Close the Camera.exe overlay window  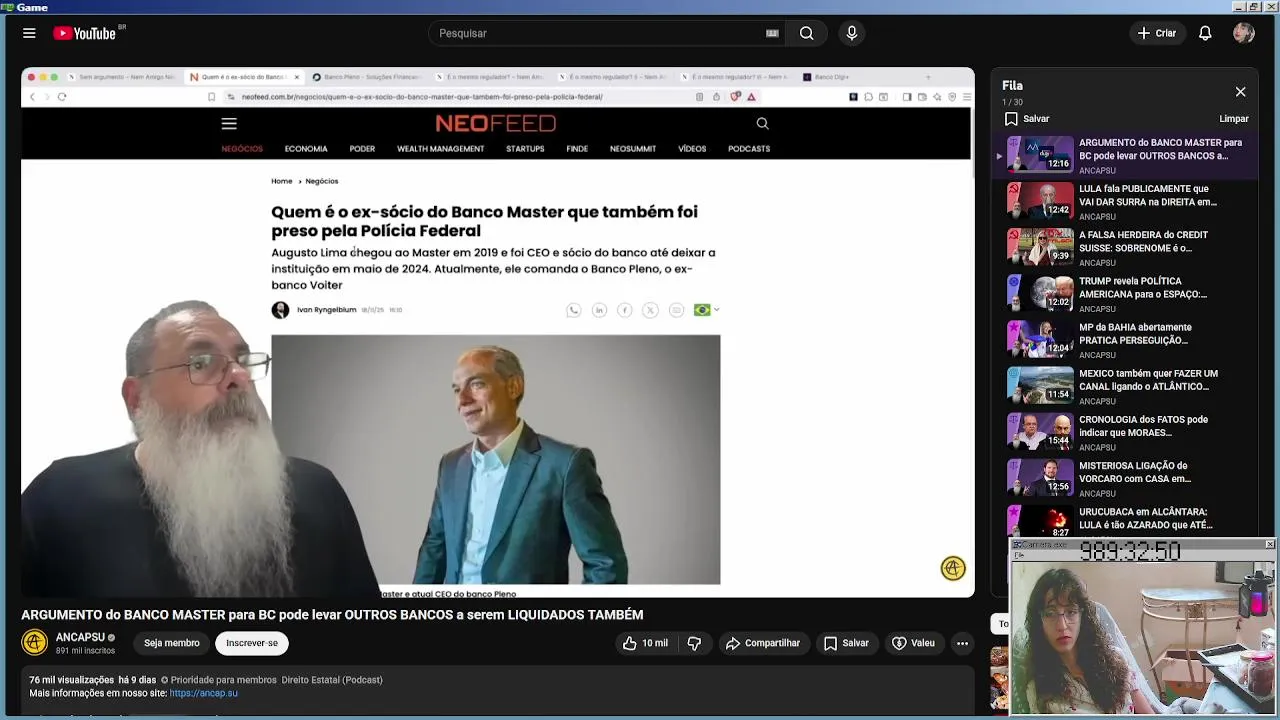(x=1269, y=544)
